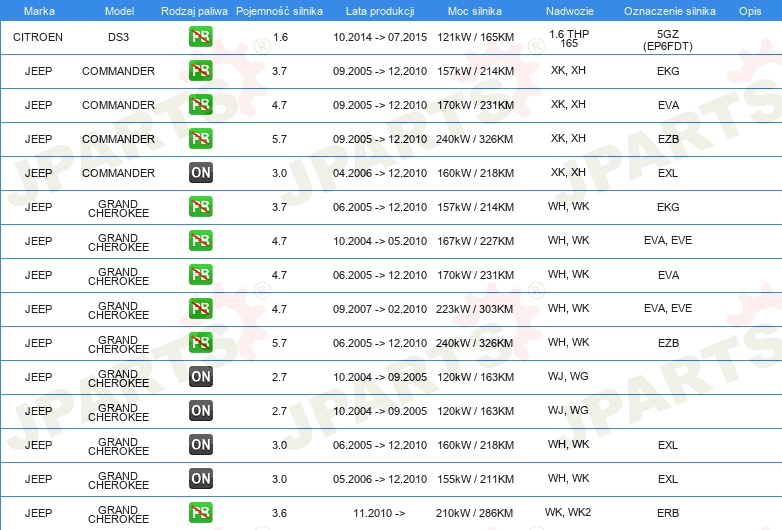Click the Nadwozie column header
The width and height of the screenshot is (782, 530).
[x=570, y=11]
